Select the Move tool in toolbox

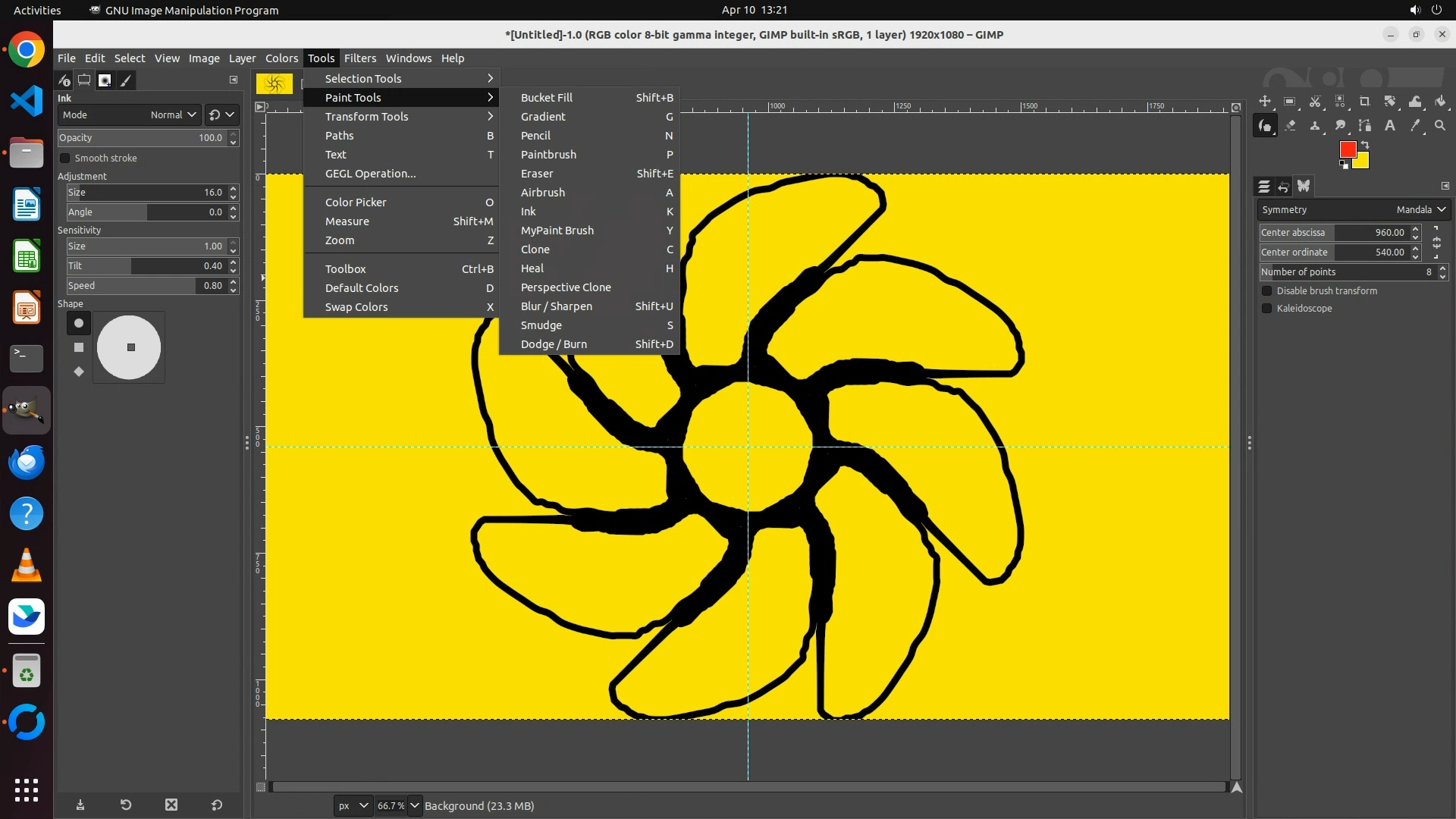1265,102
